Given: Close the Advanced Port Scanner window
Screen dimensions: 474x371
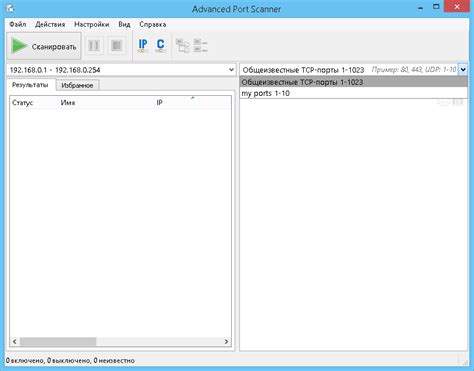Looking at the screenshot, I should [x=457, y=7].
